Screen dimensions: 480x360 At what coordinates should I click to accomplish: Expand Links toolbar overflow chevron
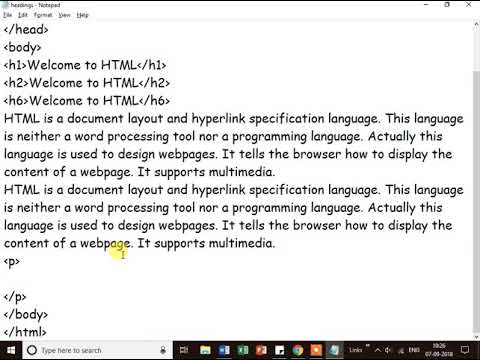click(x=368, y=346)
